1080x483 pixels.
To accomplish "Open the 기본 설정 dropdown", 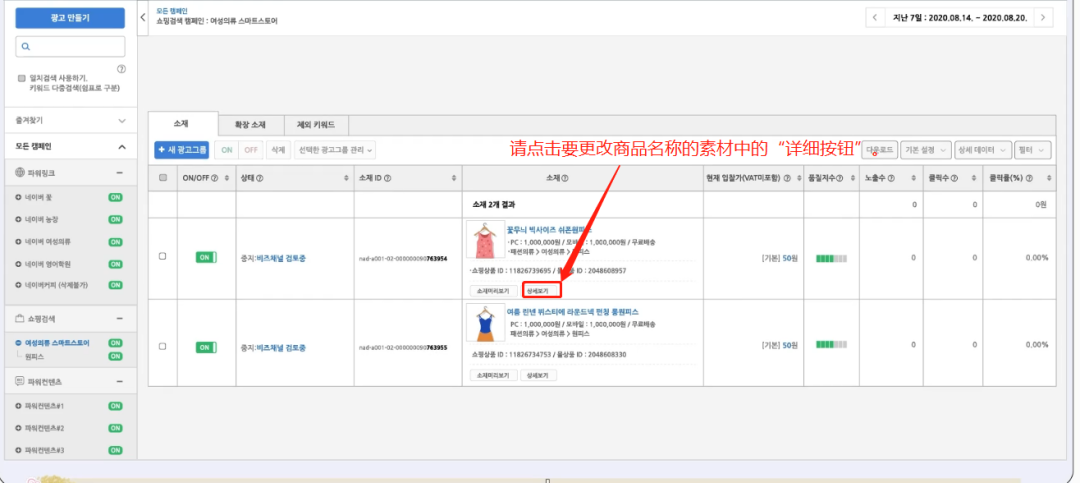I will (x=926, y=150).
